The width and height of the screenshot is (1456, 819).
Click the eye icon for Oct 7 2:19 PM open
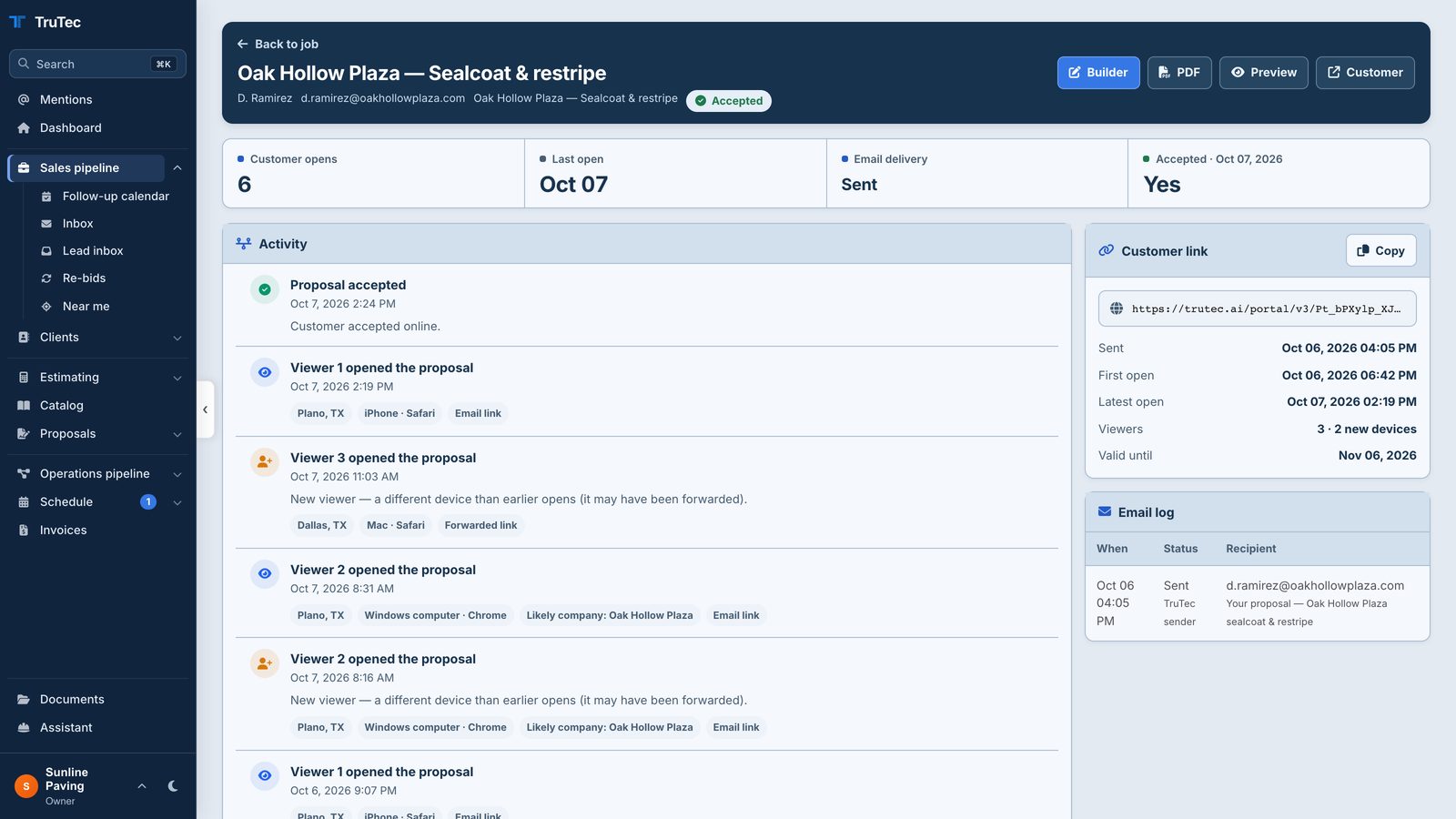(x=265, y=372)
